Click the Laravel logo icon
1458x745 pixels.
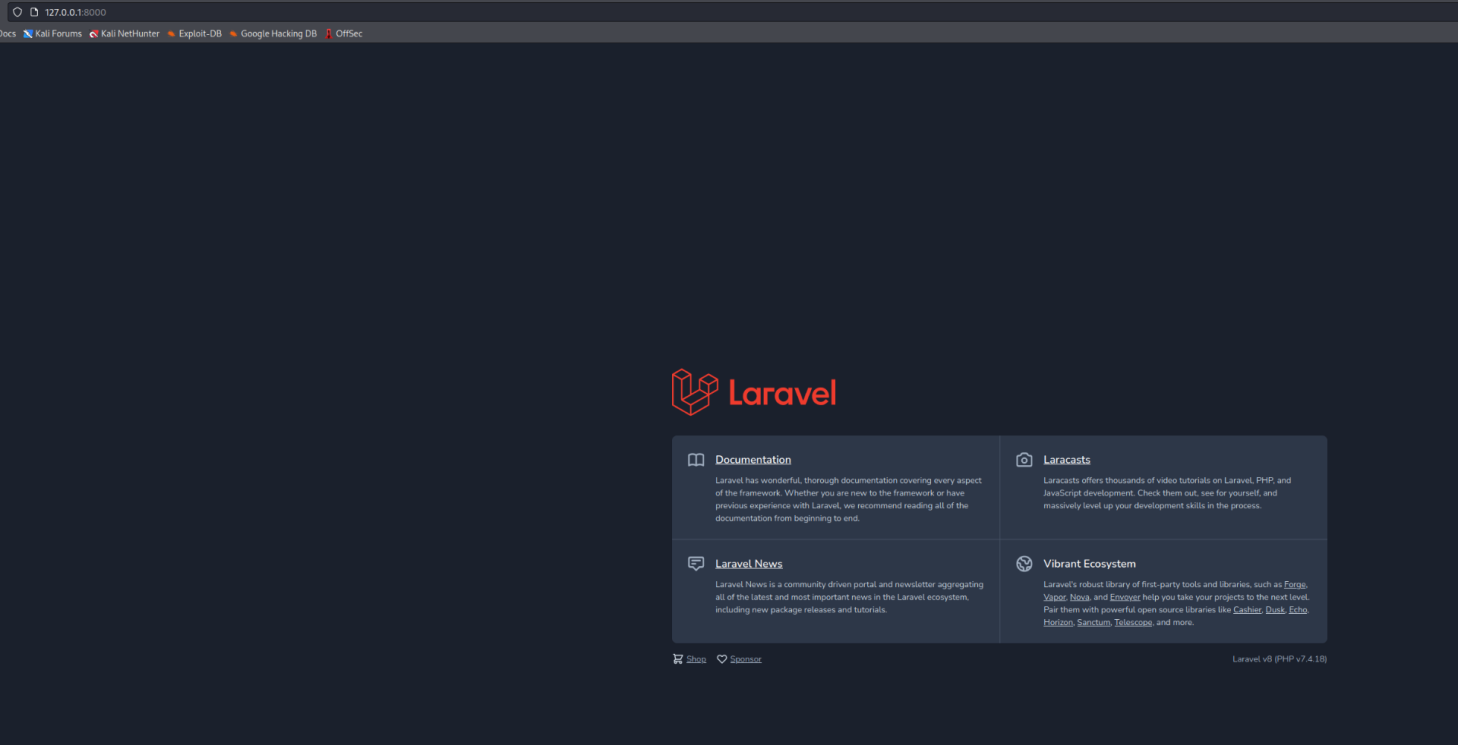(695, 392)
